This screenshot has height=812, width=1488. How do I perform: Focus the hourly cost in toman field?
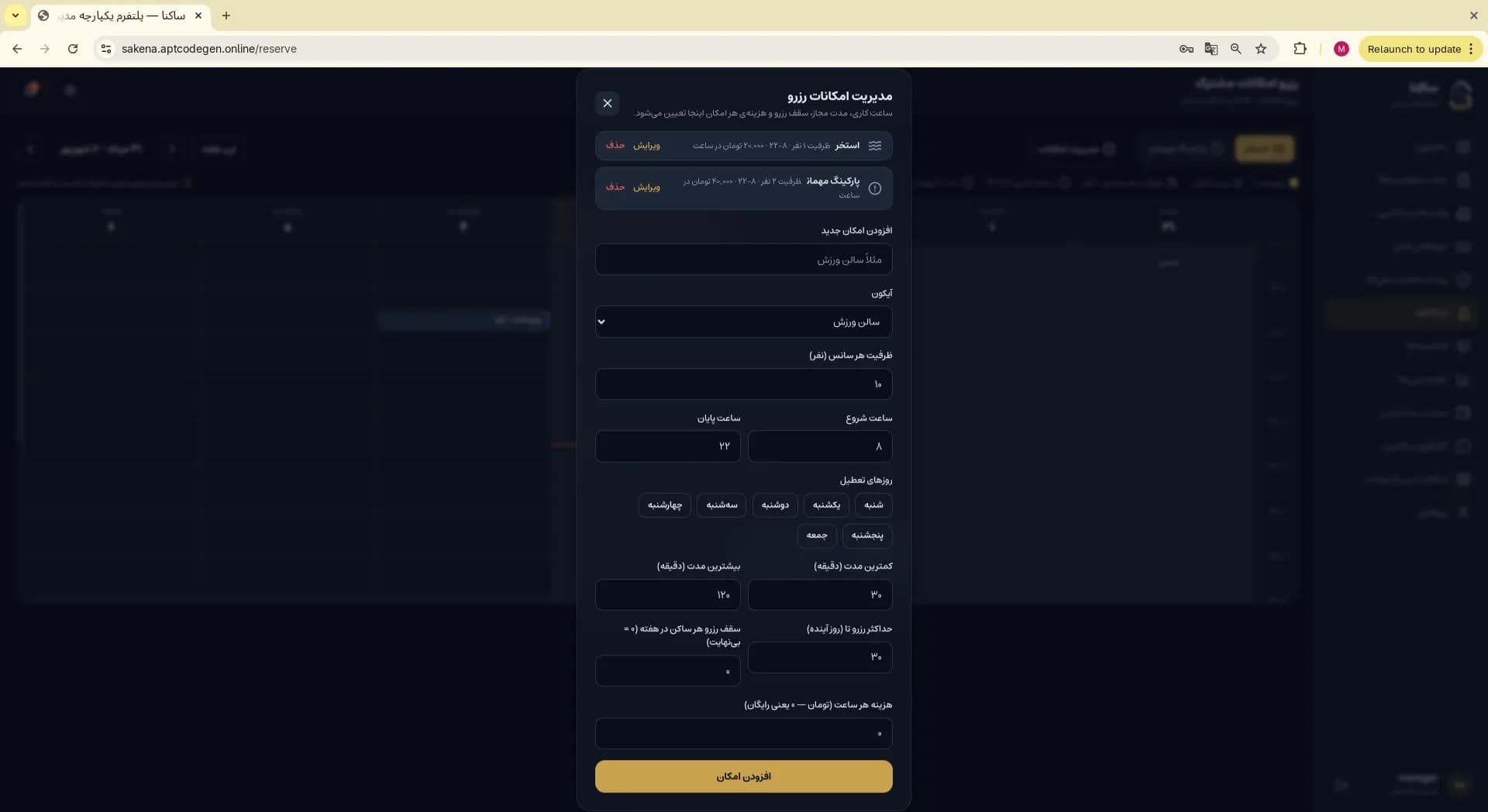pos(744,734)
